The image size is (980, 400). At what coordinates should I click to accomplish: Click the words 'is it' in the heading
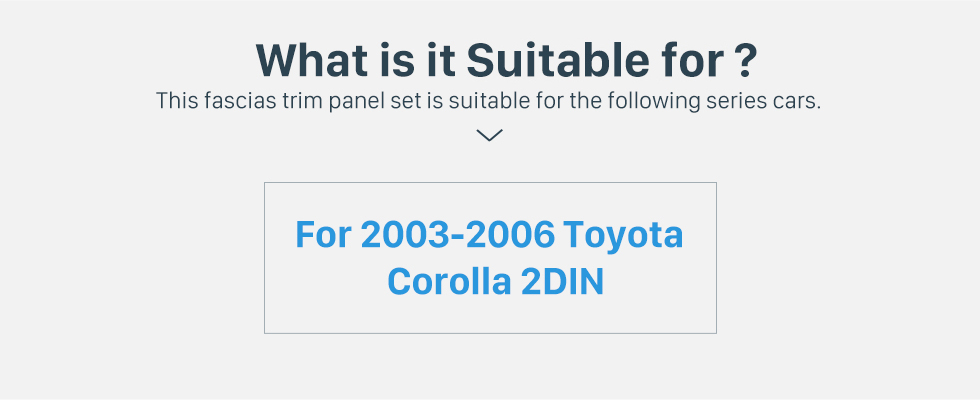pos(418,60)
